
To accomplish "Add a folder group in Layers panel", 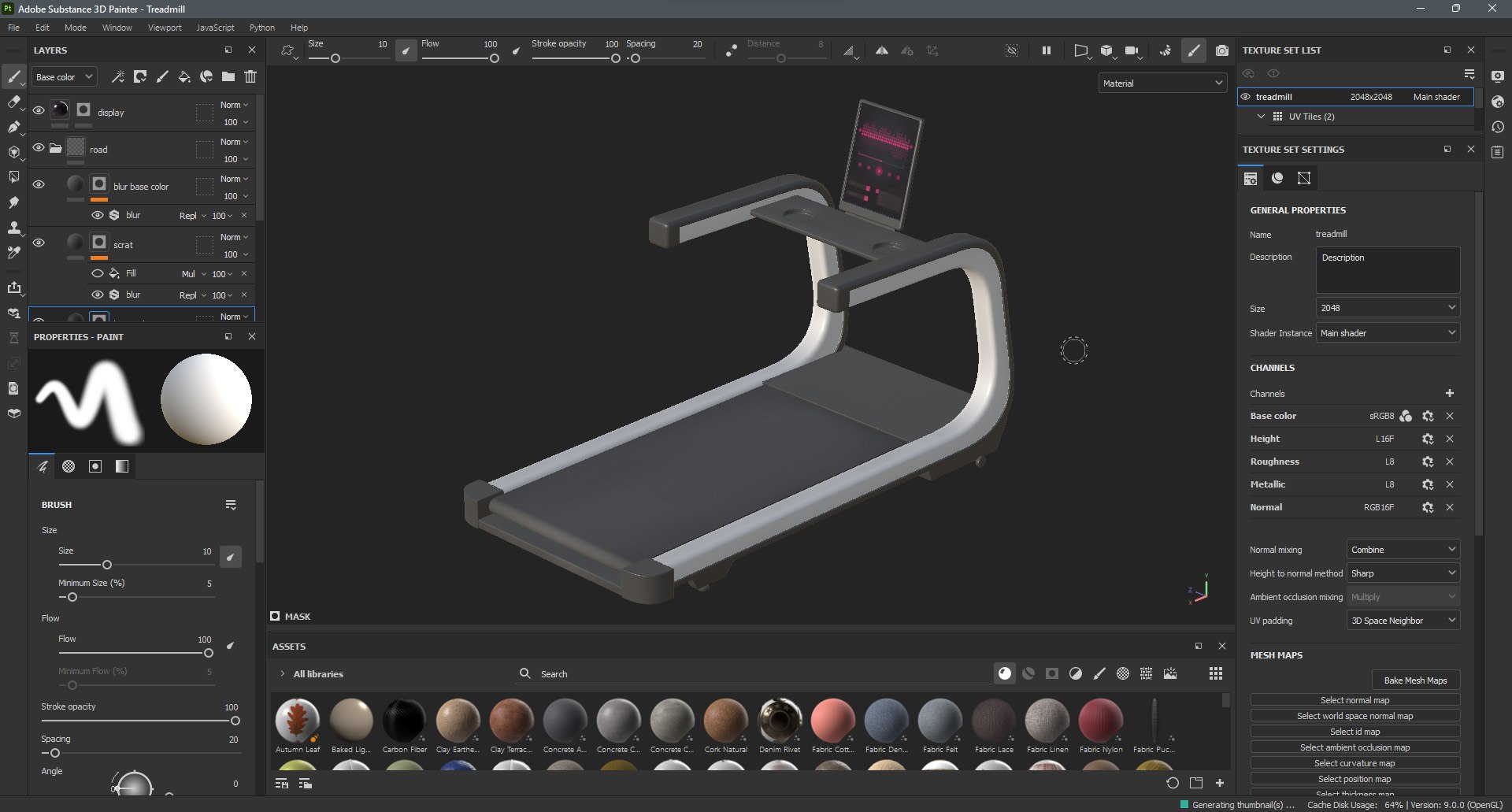I will (228, 76).
